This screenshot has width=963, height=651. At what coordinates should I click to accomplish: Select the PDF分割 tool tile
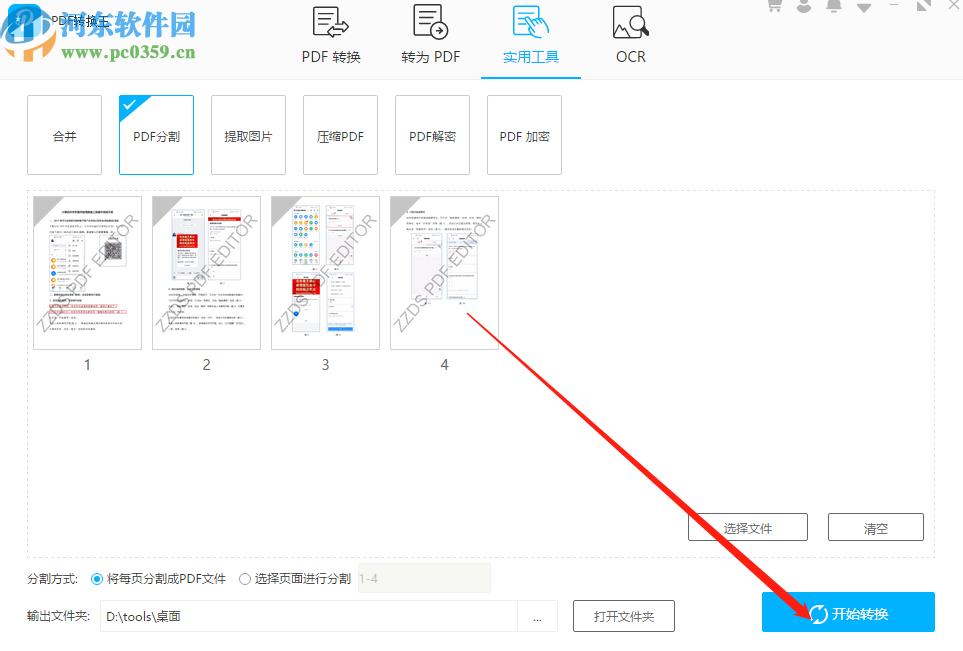coord(157,135)
